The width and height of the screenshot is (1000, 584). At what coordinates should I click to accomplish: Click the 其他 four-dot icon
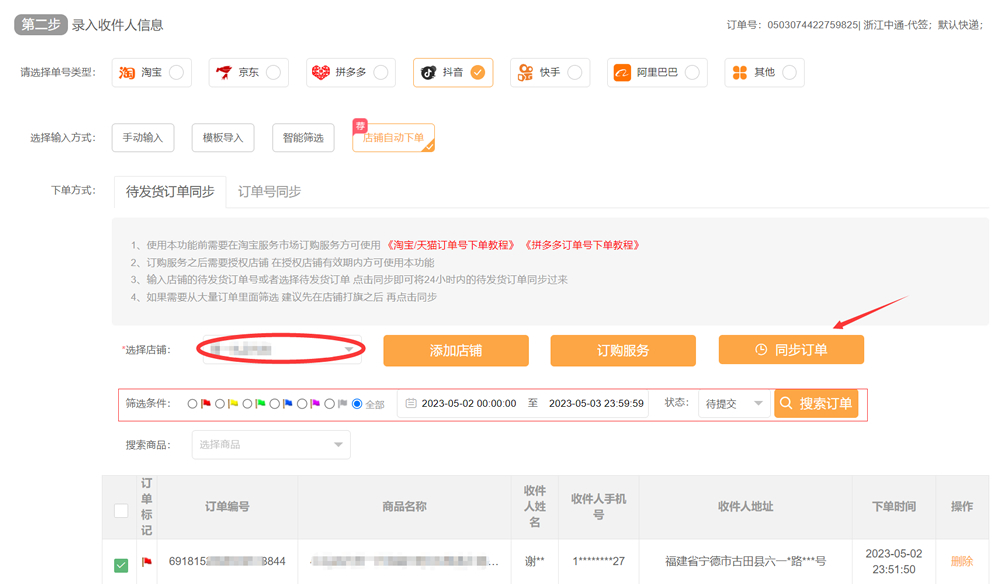pos(740,73)
